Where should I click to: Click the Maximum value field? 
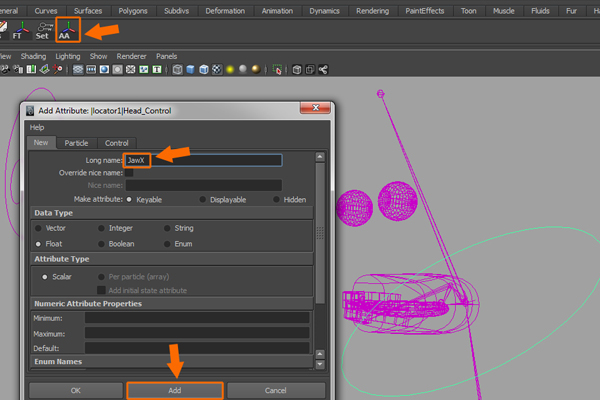click(x=197, y=333)
